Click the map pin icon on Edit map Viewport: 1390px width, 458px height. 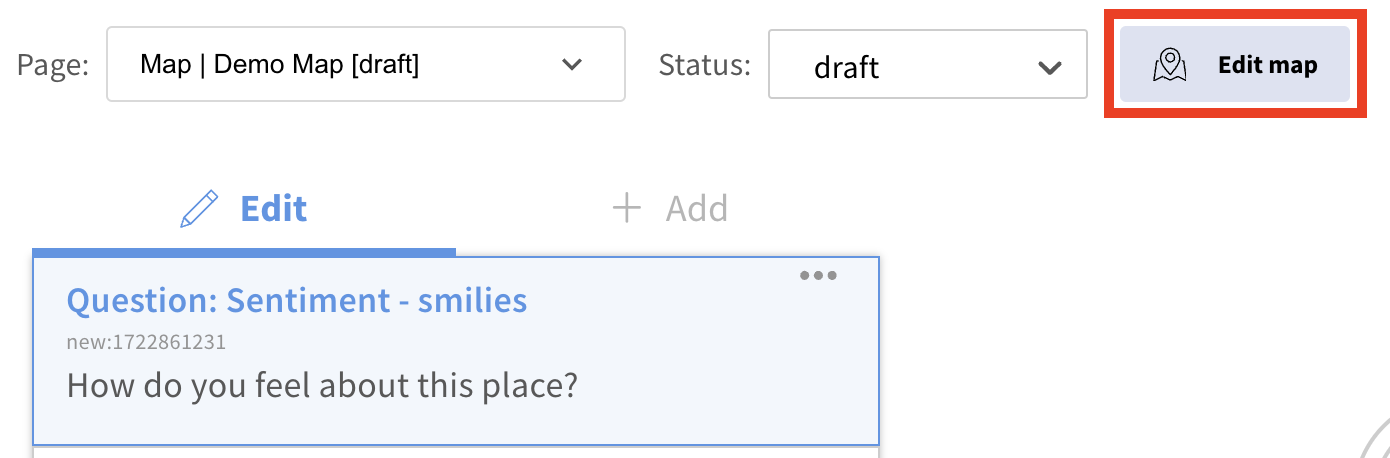(x=1169, y=66)
